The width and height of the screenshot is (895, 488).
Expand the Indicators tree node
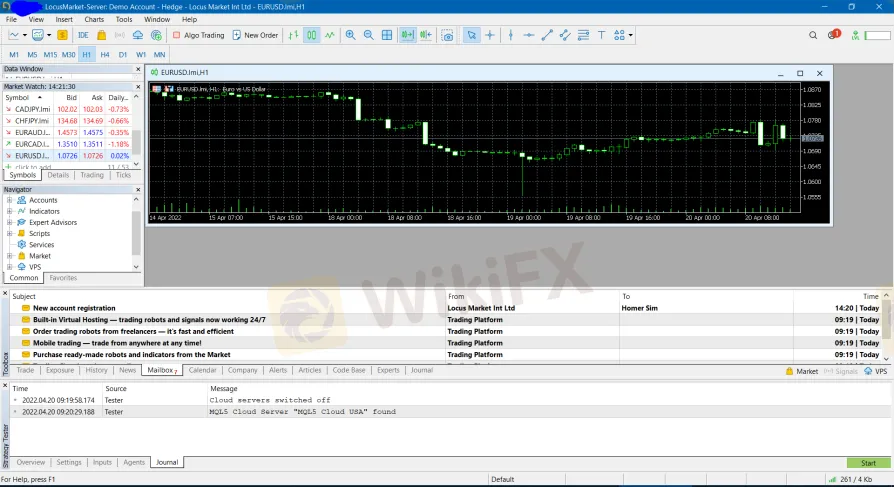(9, 211)
